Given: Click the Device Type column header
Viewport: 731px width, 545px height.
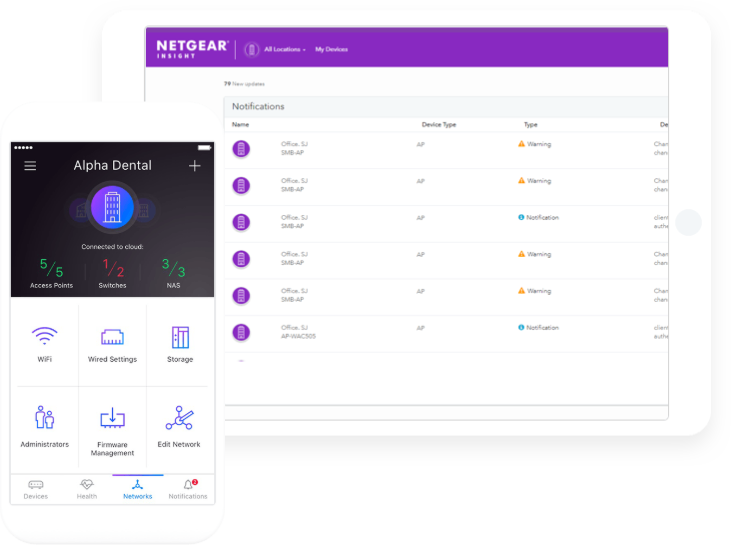Looking at the screenshot, I should coord(439,124).
